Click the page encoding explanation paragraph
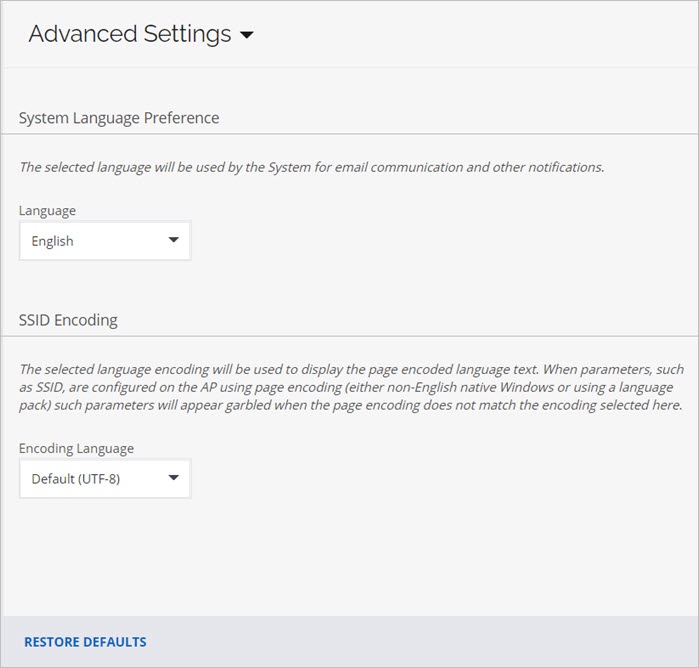This screenshot has width=699, height=668. click(351, 387)
